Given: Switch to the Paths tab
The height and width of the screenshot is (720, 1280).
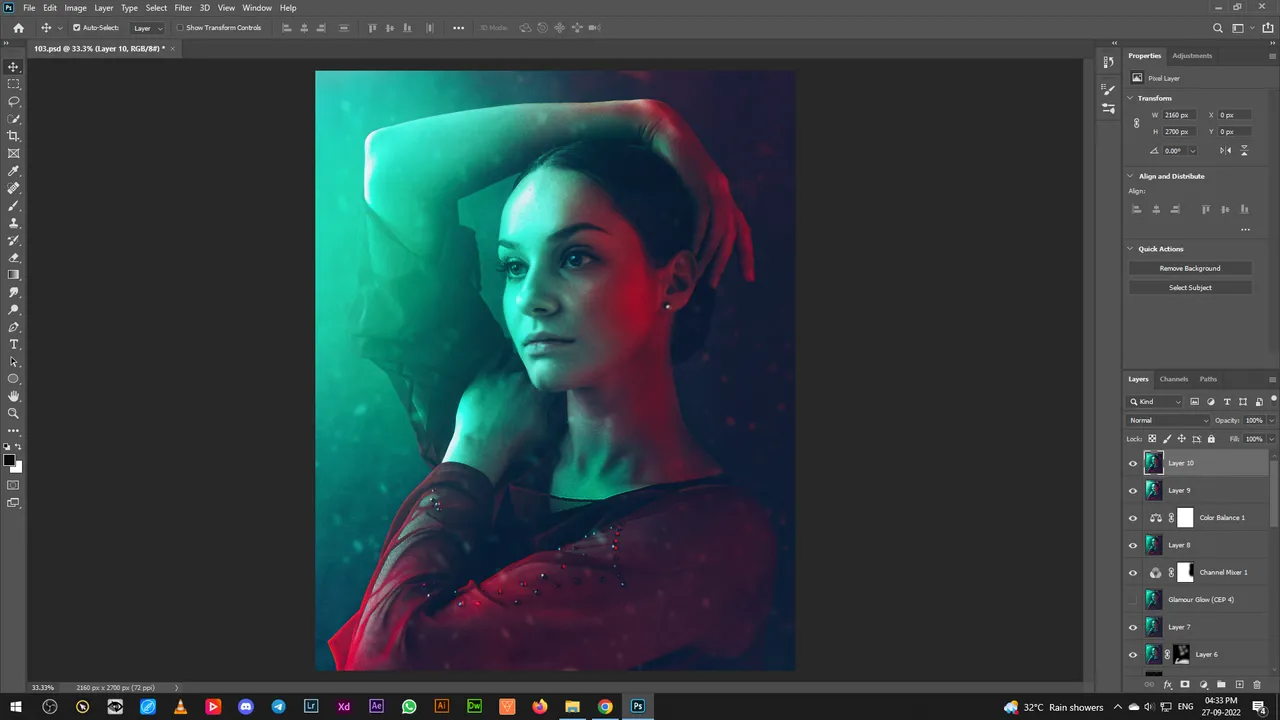Looking at the screenshot, I should (1208, 379).
